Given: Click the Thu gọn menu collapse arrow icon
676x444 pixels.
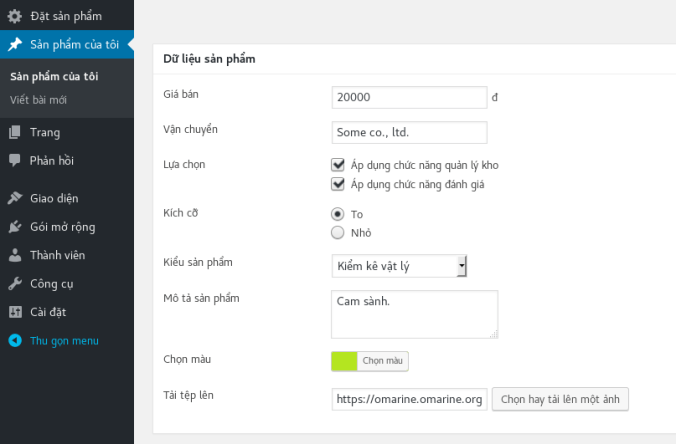Looking at the screenshot, I should pos(14,341).
